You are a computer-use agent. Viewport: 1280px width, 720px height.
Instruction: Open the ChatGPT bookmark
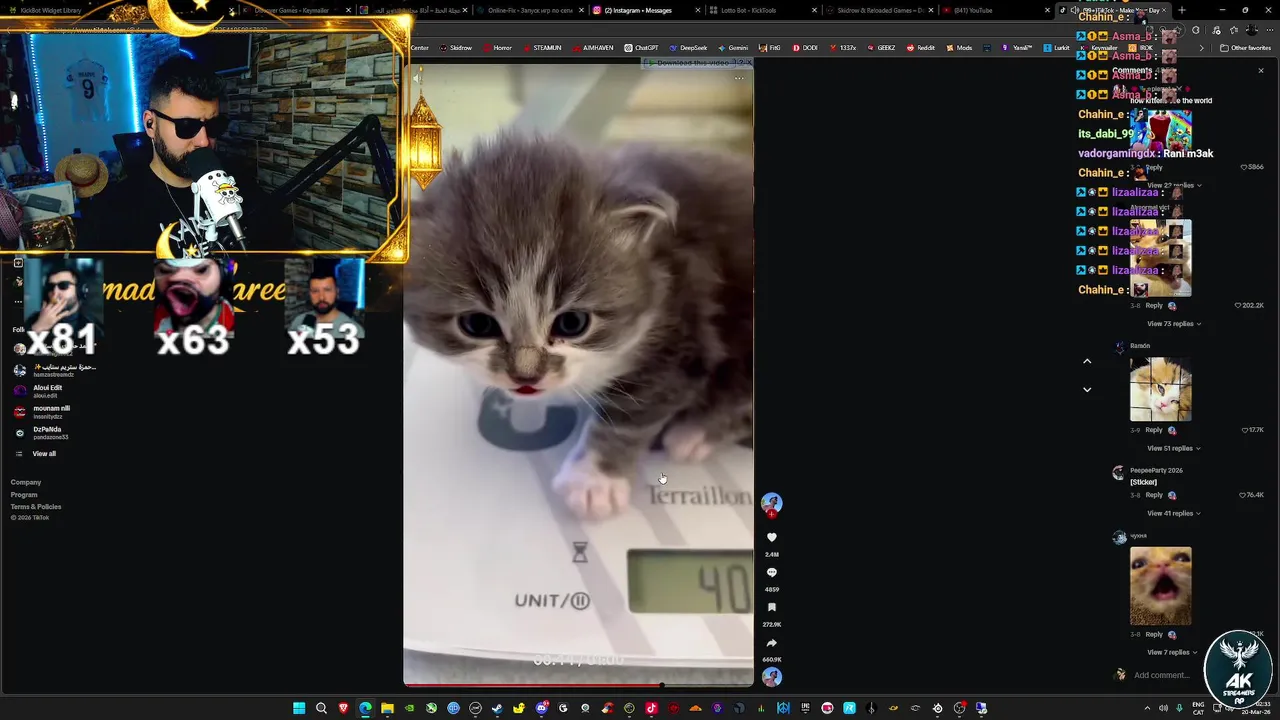[x=641, y=48]
